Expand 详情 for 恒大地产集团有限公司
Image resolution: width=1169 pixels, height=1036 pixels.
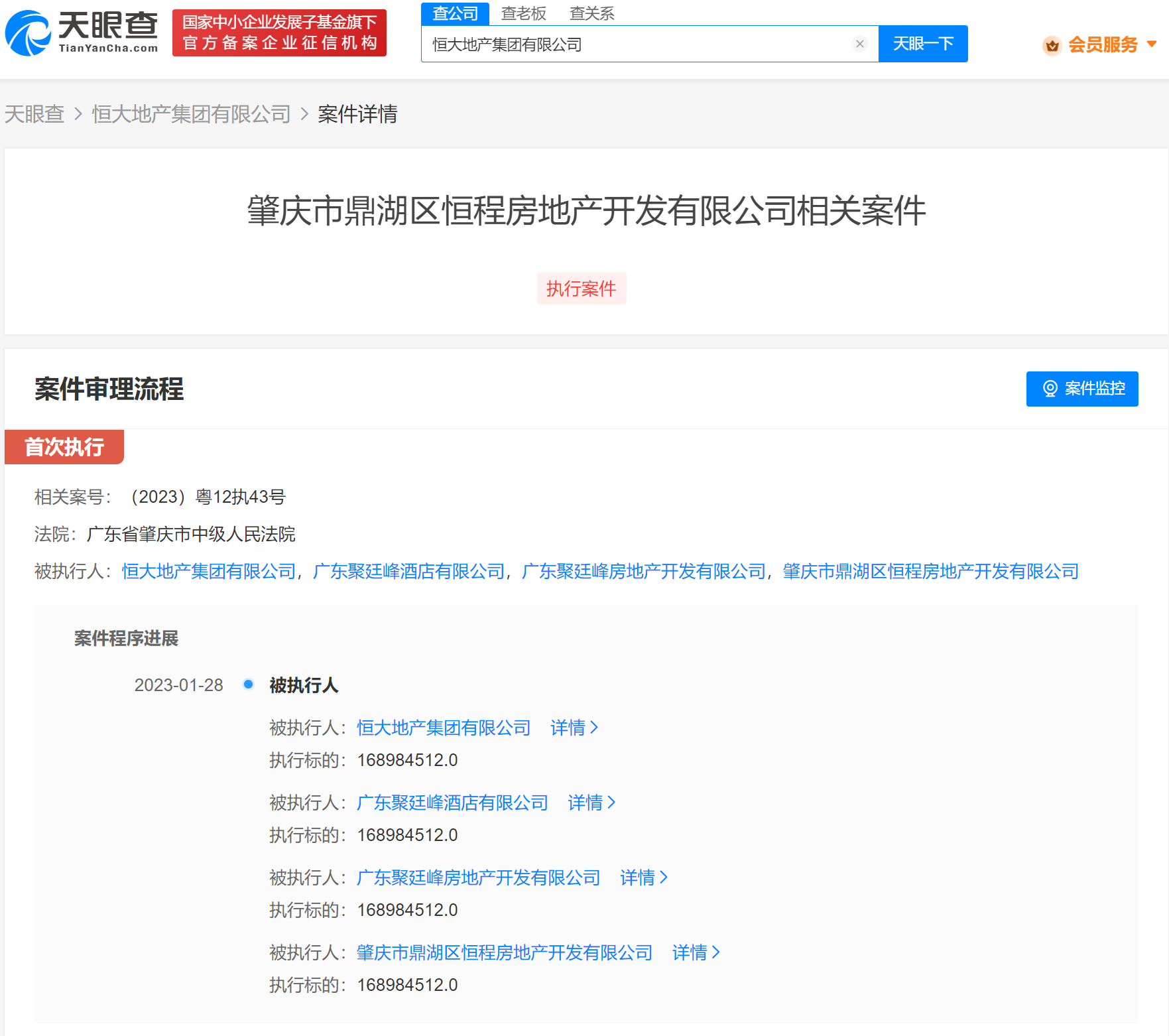(x=574, y=728)
